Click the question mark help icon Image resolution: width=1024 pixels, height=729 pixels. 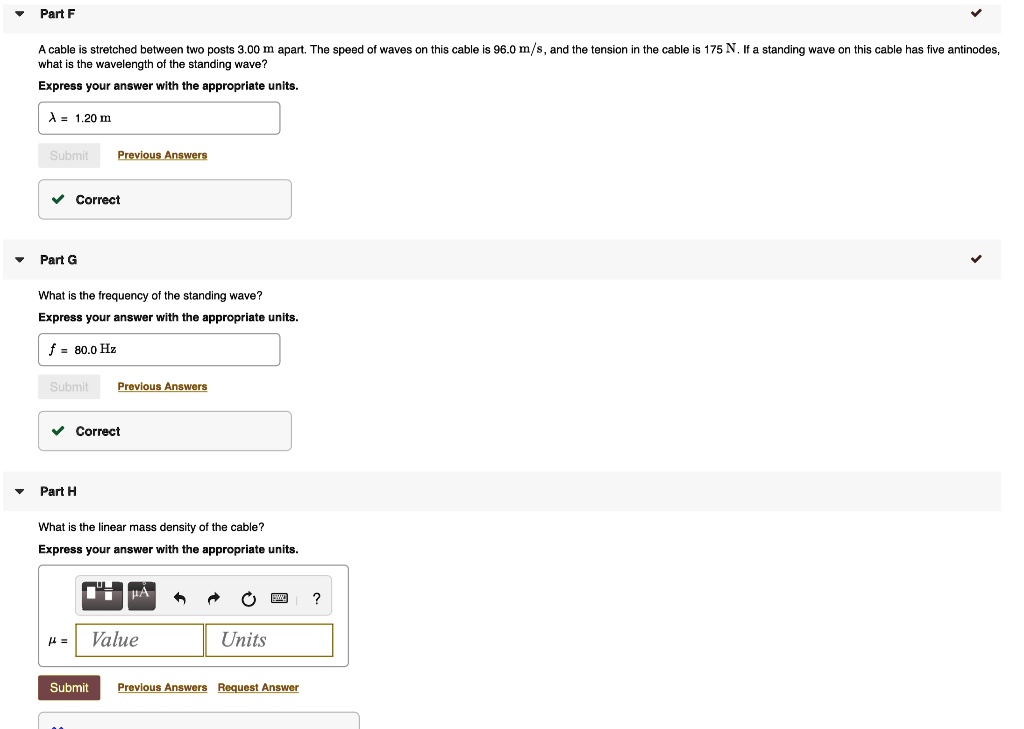[x=316, y=599]
